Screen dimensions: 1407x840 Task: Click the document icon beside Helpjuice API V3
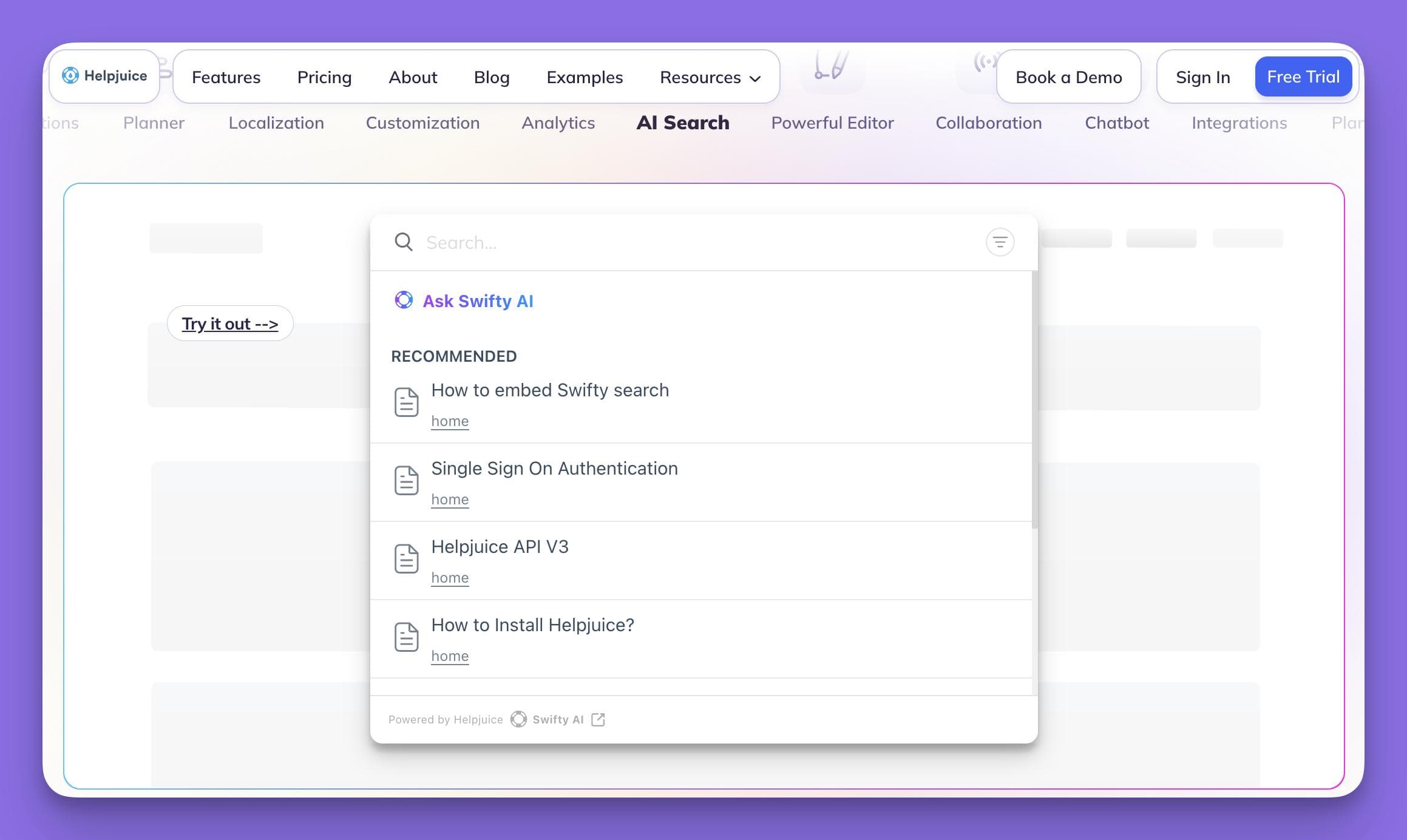pos(407,558)
